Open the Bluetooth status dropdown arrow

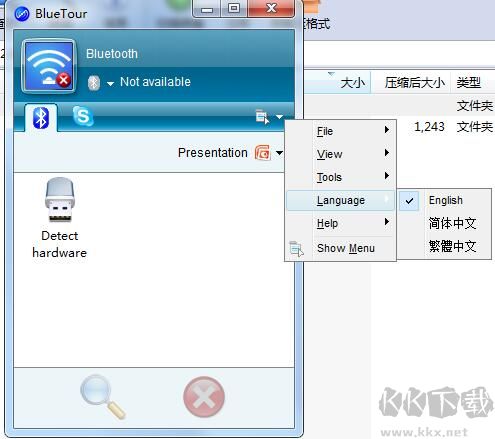point(110,84)
